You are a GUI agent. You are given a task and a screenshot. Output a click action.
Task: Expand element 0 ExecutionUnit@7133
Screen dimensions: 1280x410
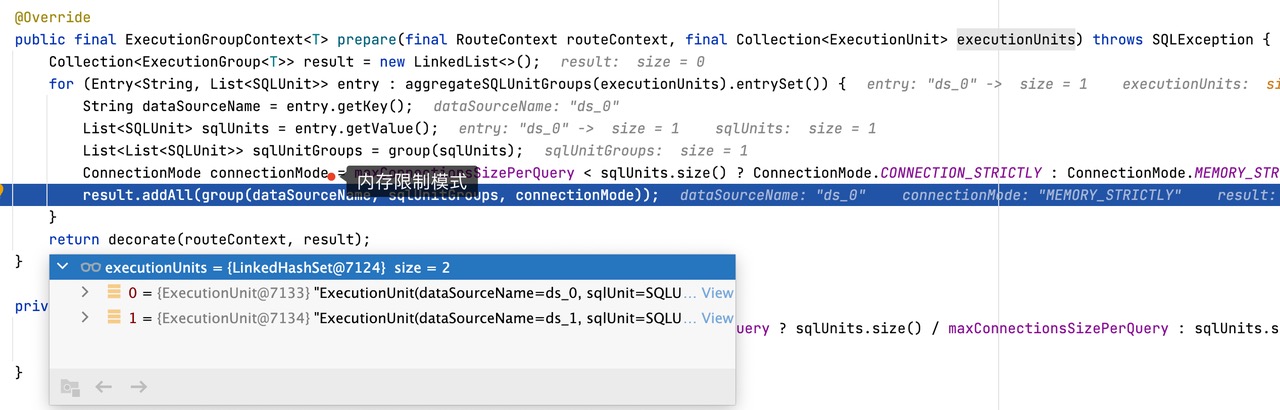coord(86,293)
